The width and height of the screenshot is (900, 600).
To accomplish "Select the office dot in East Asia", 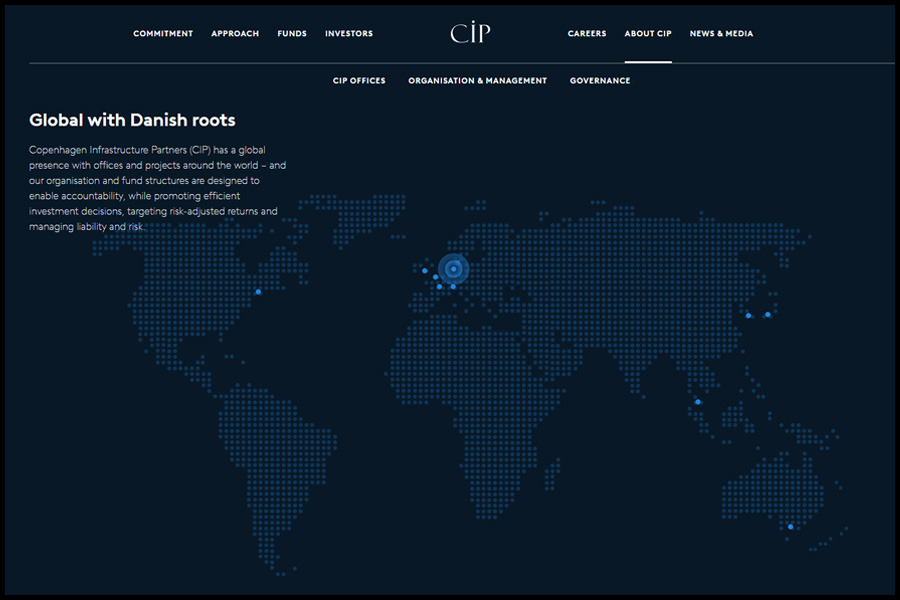I will point(748,315).
